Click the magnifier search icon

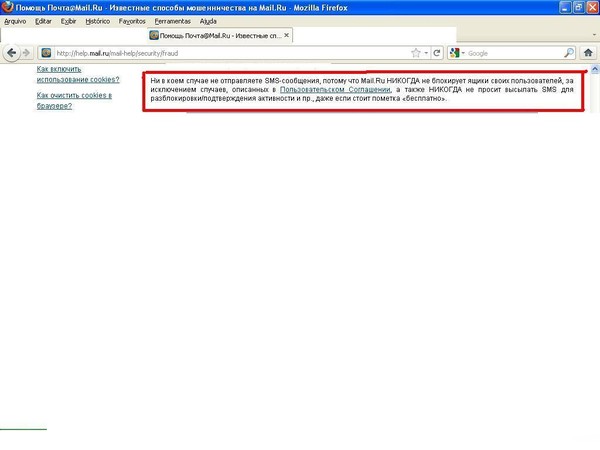click(x=569, y=53)
